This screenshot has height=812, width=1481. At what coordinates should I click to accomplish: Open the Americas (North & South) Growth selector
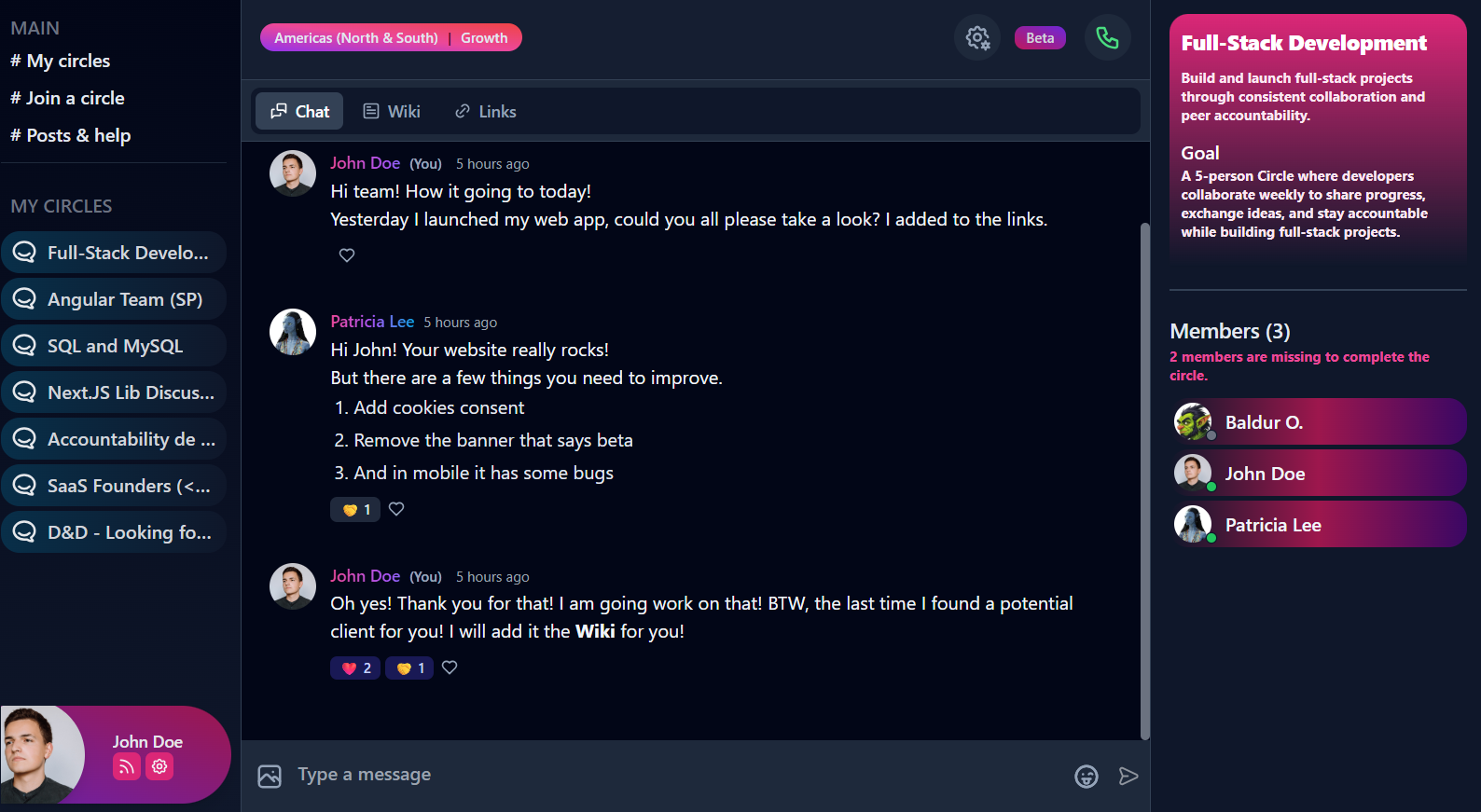(391, 37)
